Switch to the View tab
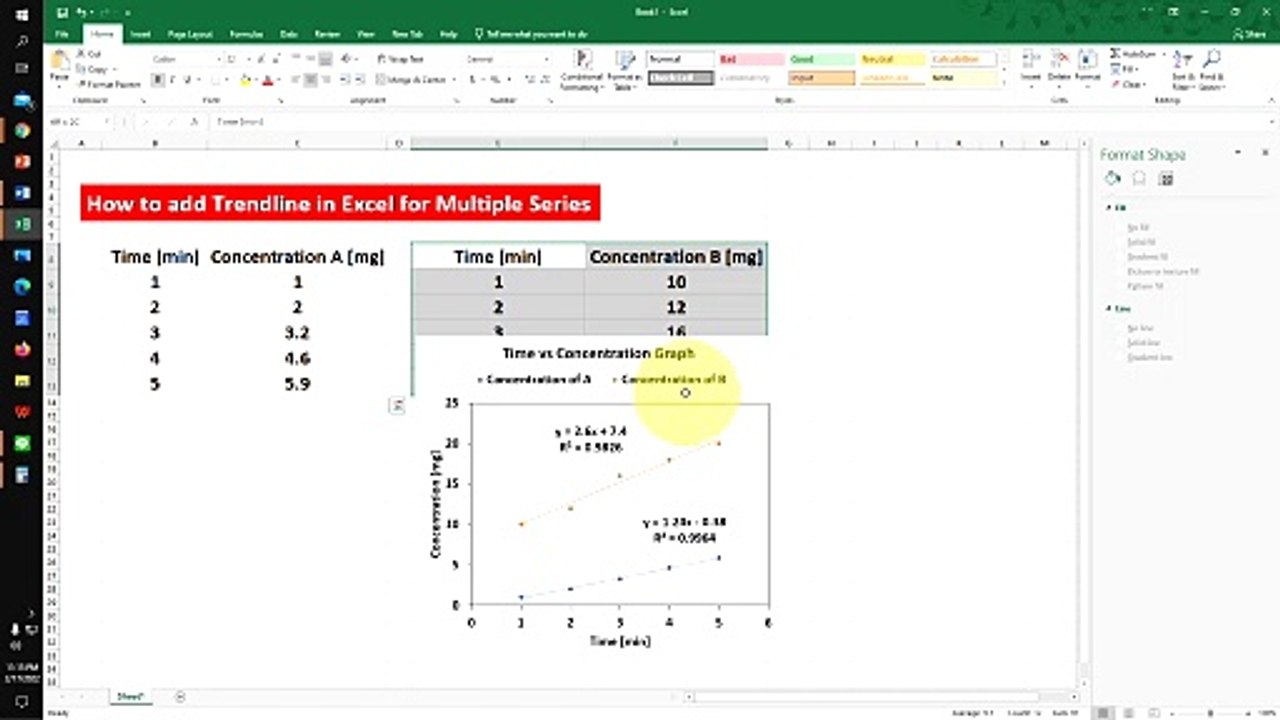Image resolution: width=1280 pixels, height=720 pixels. 365,34
